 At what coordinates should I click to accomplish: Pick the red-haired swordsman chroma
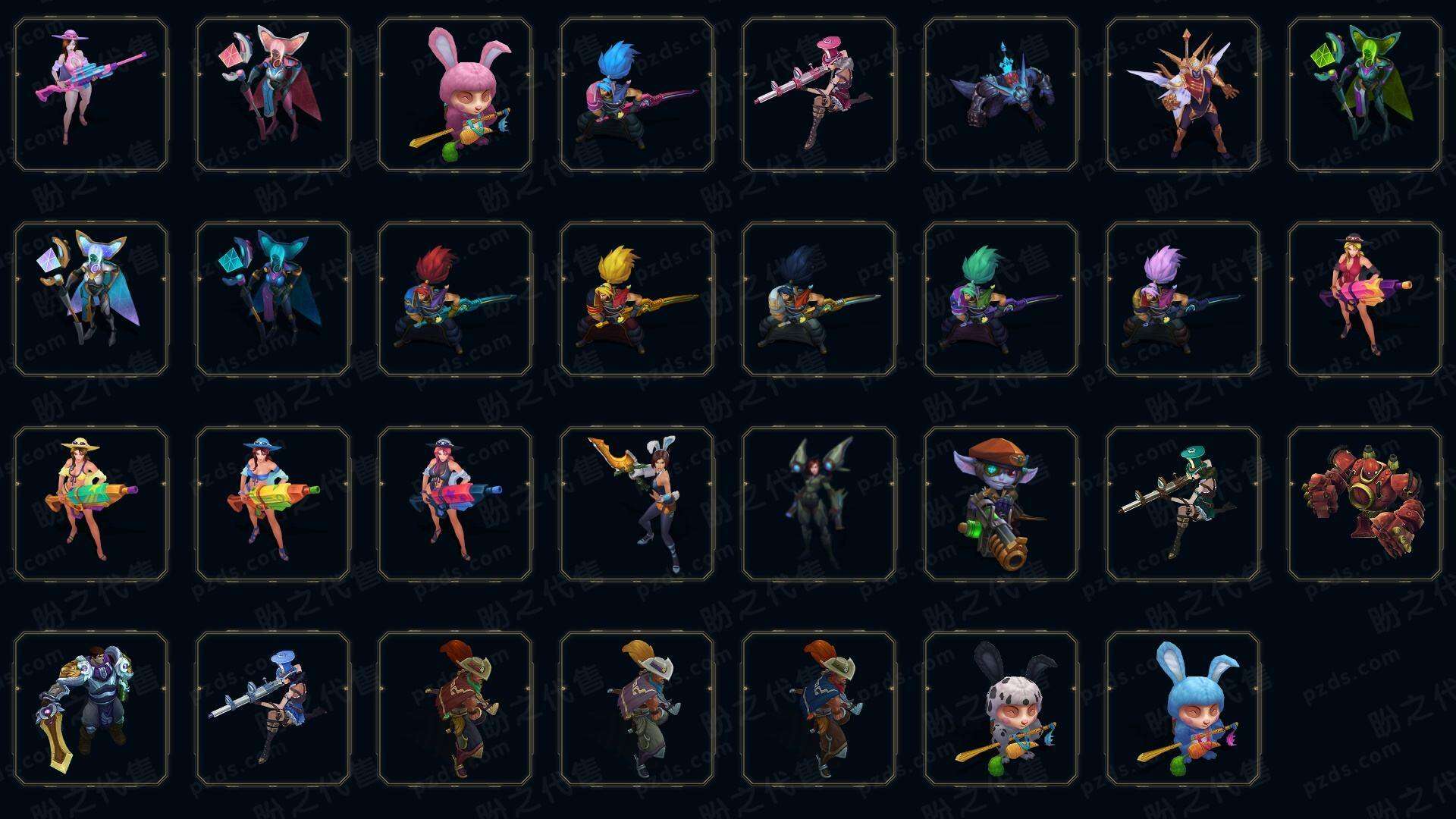tap(455, 300)
